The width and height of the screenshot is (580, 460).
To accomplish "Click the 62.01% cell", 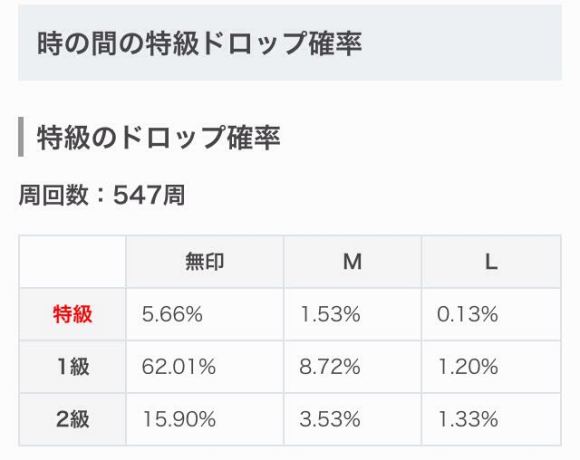I will pyautogui.click(x=205, y=367).
